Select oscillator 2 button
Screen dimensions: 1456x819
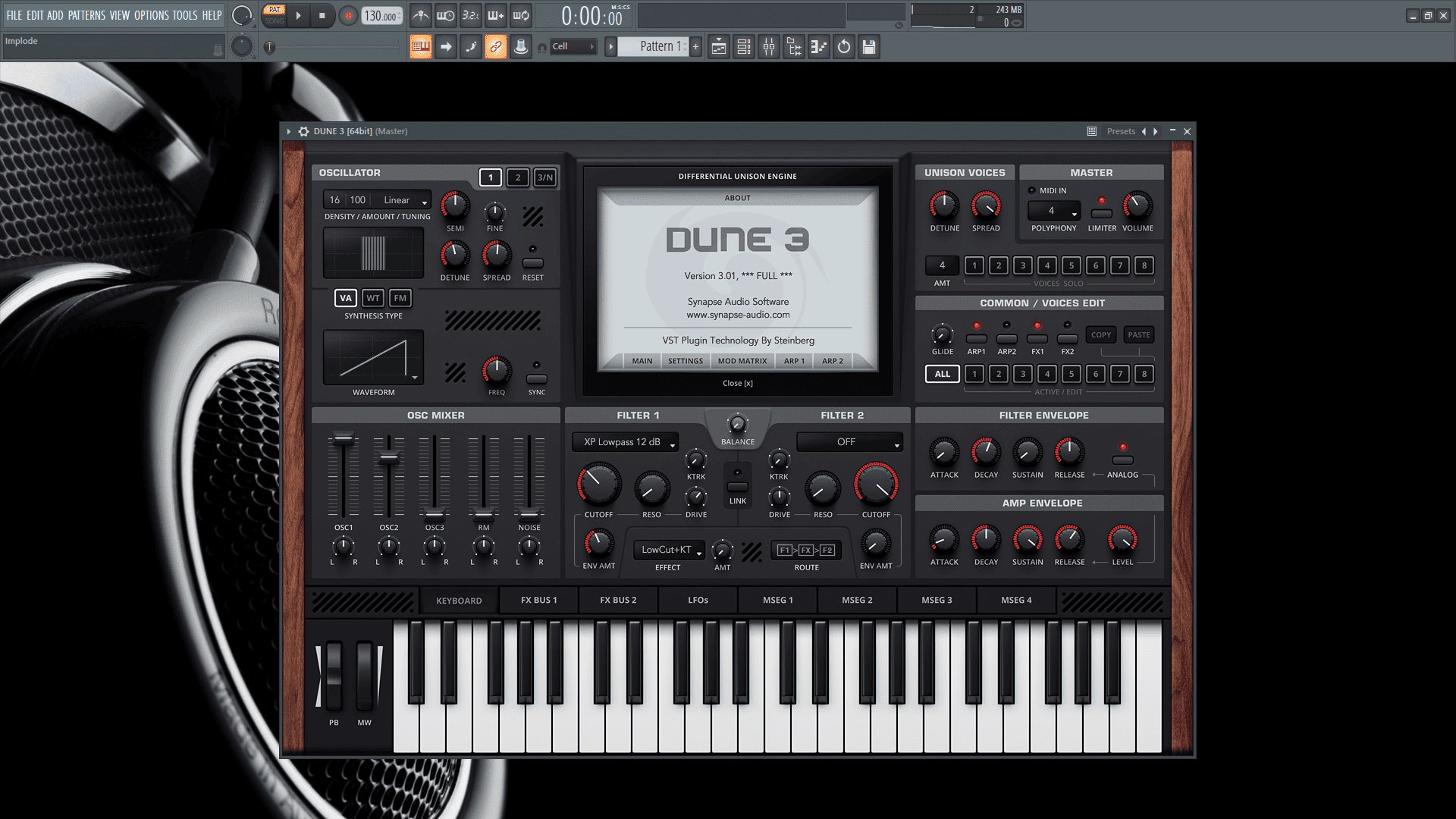(518, 177)
